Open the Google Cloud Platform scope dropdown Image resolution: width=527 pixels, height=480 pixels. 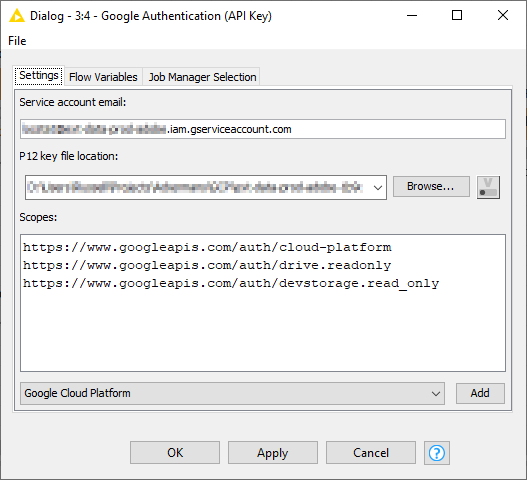[x=232, y=393]
